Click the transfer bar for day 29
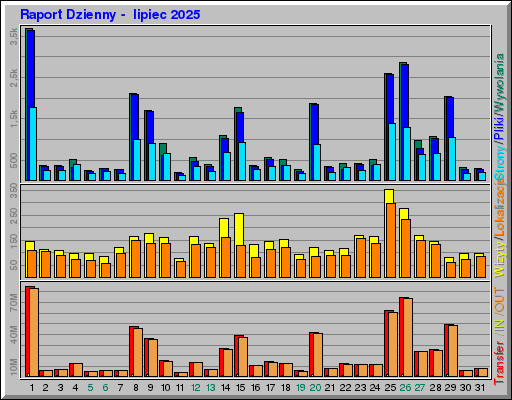This screenshot has width=512, height=400. coord(451,350)
